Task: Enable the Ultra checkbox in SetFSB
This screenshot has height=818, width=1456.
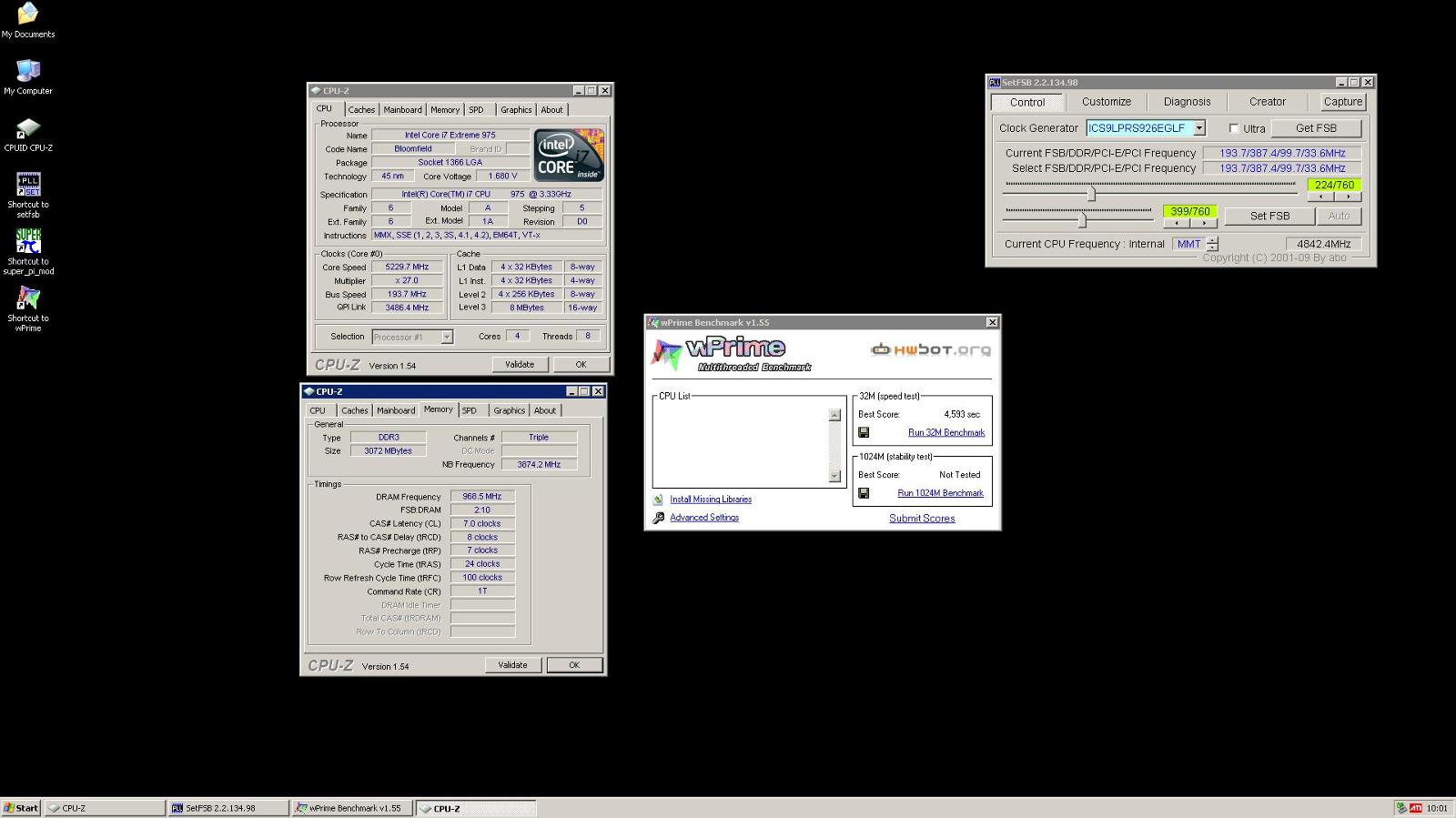Action: [1234, 128]
